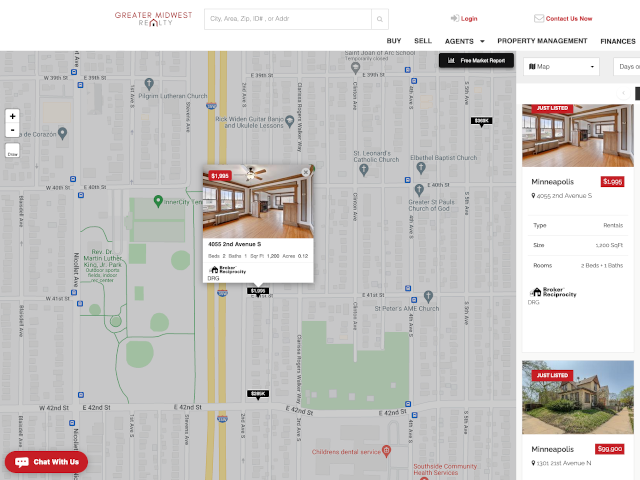Screen dimensions: 640x480
Task: Click the St. Leonard's Catholic Church pin
Action: (364, 170)
